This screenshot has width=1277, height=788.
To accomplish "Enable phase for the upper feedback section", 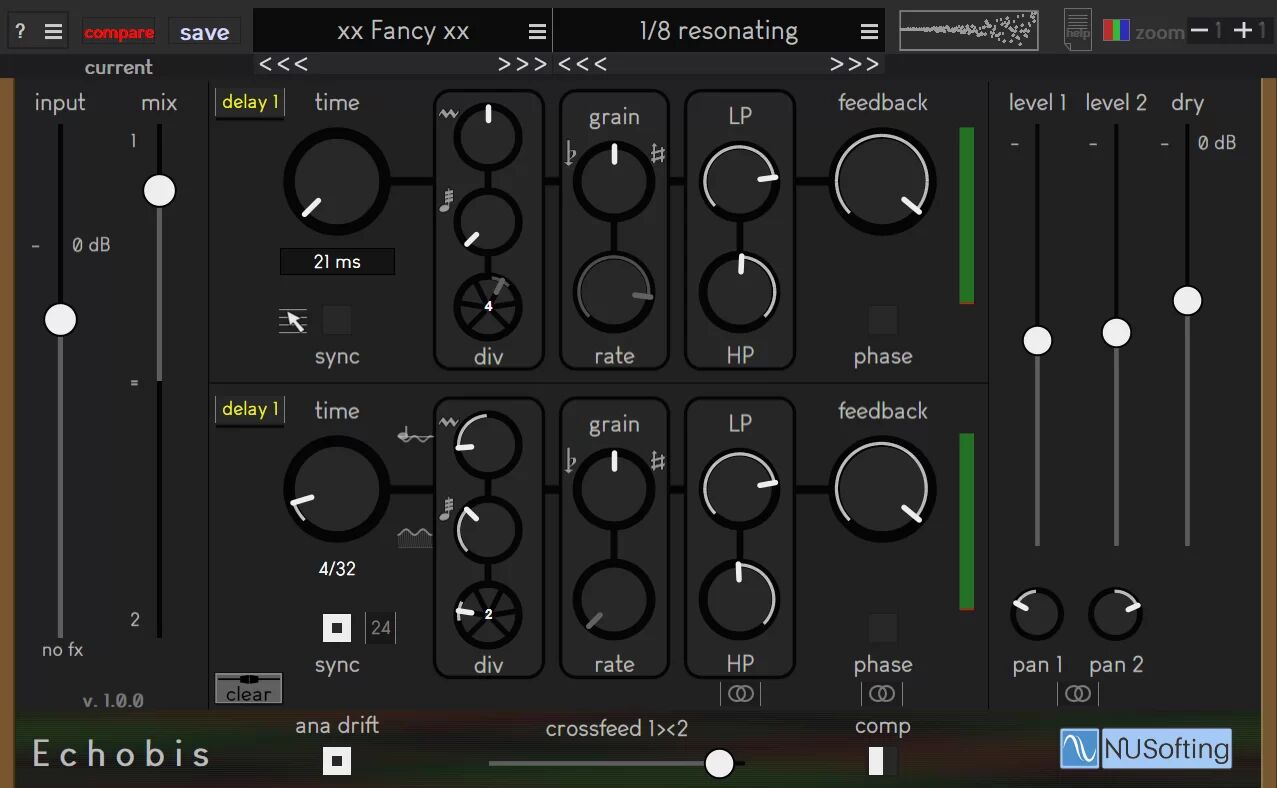I will (x=882, y=320).
